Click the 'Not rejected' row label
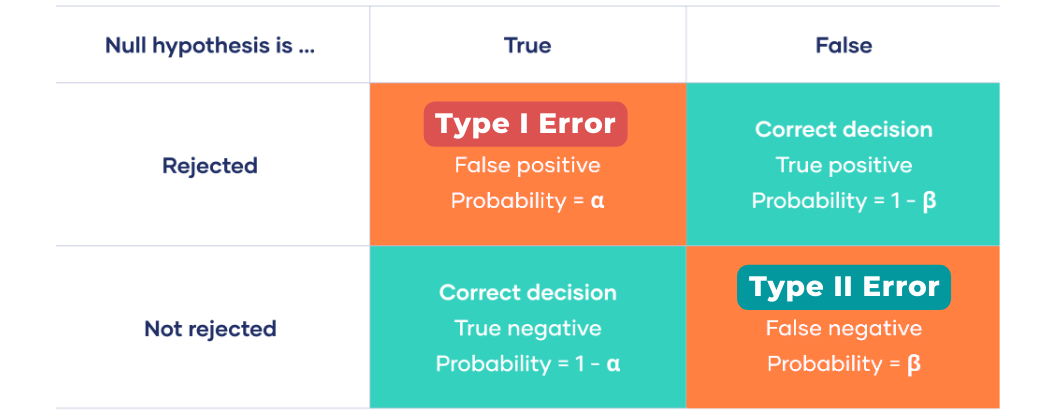The width and height of the screenshot is (1056, 413). (x=210, y=329)
